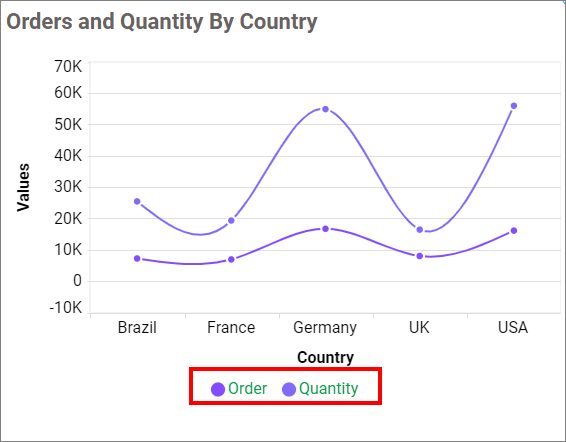Toggle the Order legend marker circle
This screenshot has height=442, width=566.
pos(218,389)
